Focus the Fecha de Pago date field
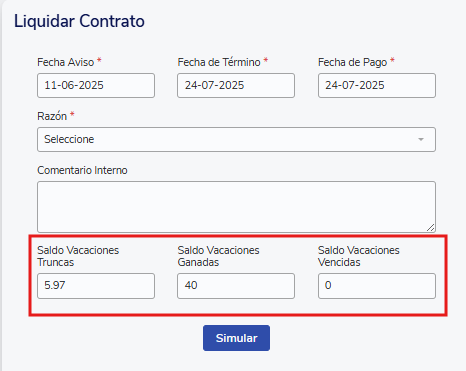This screenshot has width=466, height=371. pos(377,86)
